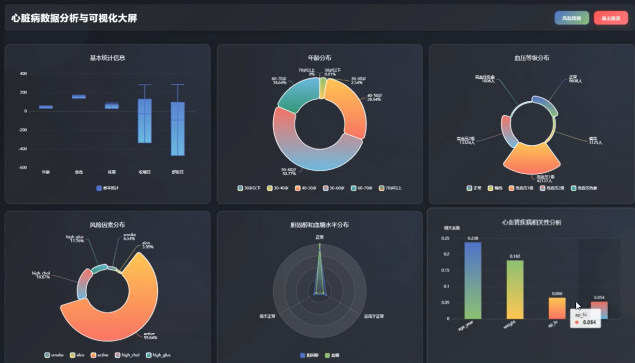Toggle the 50-60岁 legend item

click(334, 188)
